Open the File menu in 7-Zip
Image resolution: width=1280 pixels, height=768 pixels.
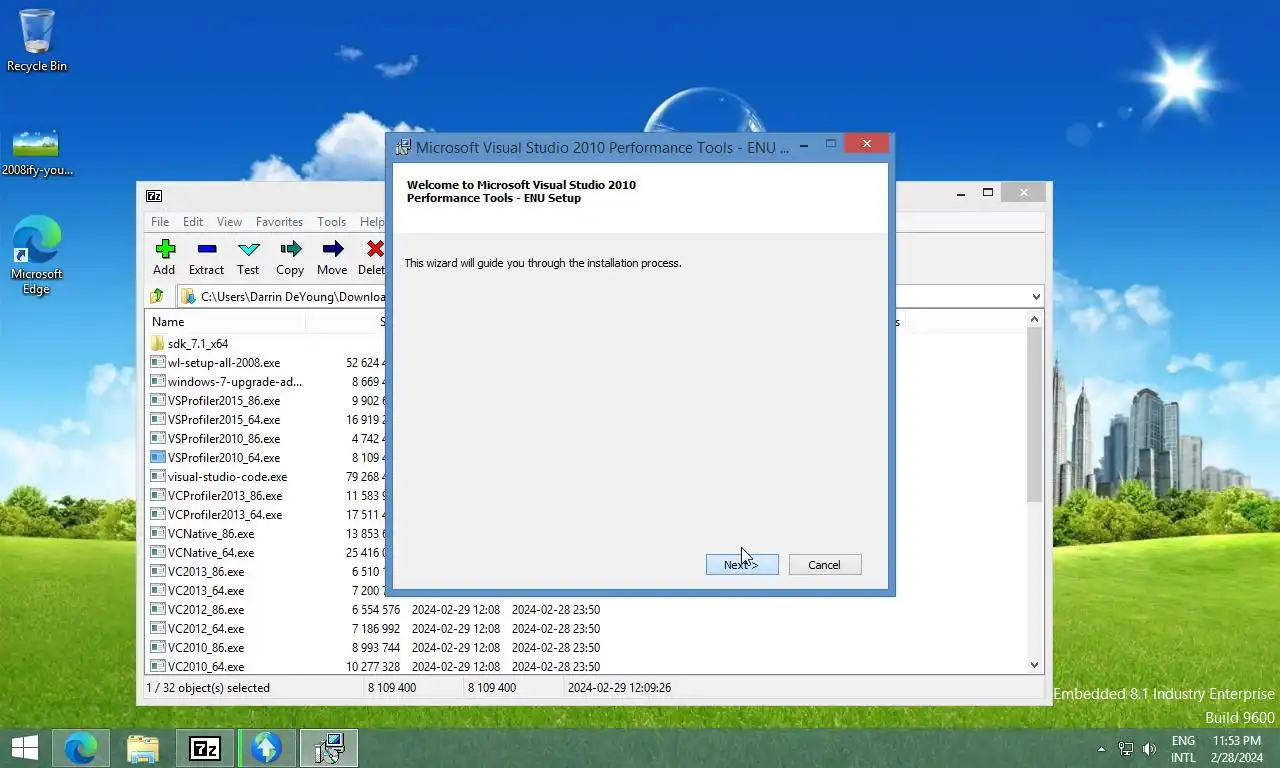point(160,222)
